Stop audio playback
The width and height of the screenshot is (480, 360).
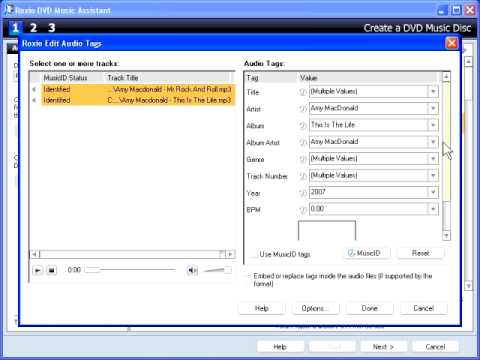(51, 270)
